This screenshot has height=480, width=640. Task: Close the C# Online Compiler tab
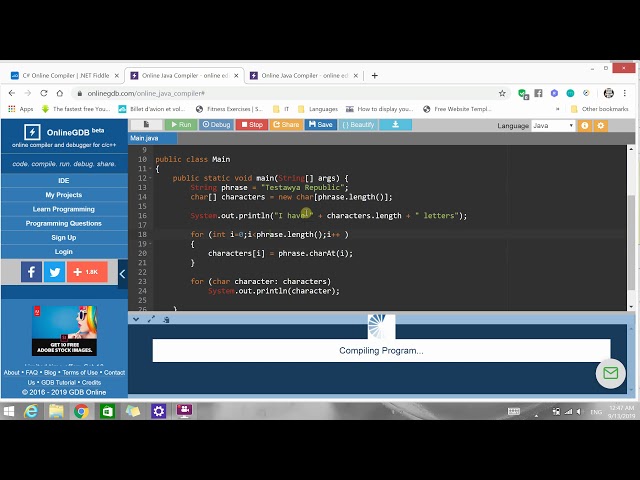tap(116, 76)
